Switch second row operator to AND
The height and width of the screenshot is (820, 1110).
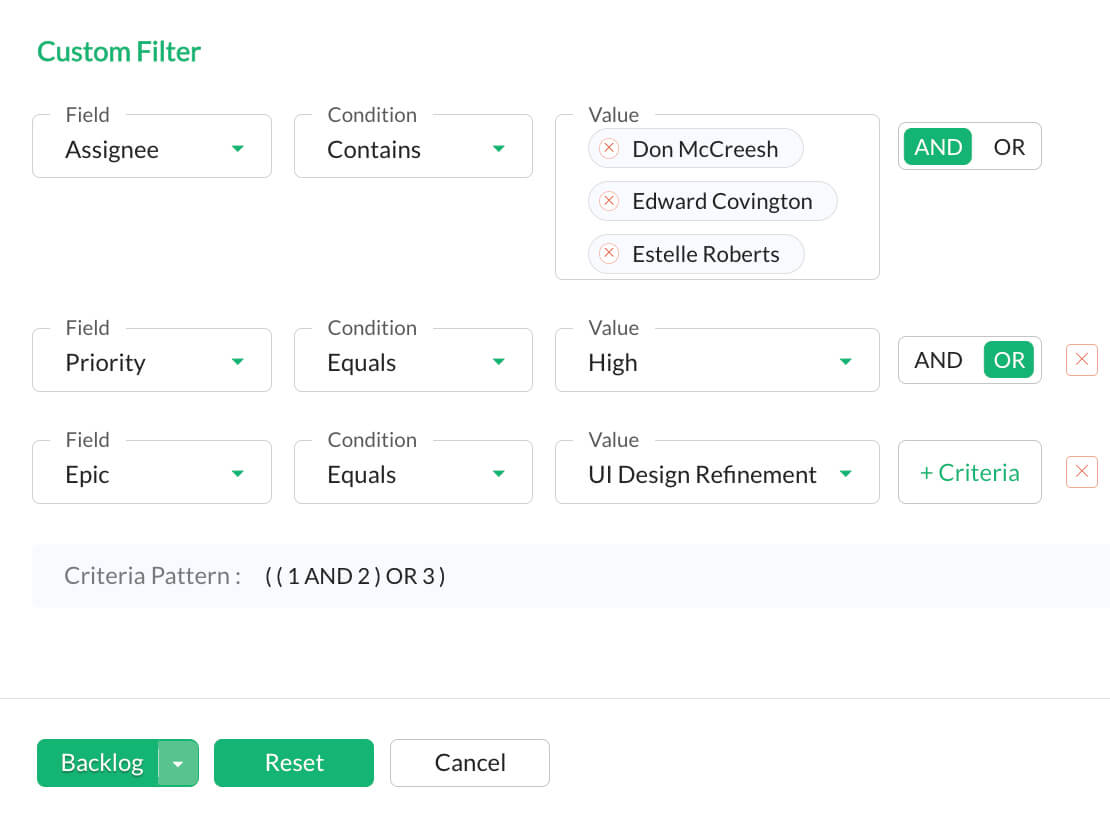click(x=937, y=360)
